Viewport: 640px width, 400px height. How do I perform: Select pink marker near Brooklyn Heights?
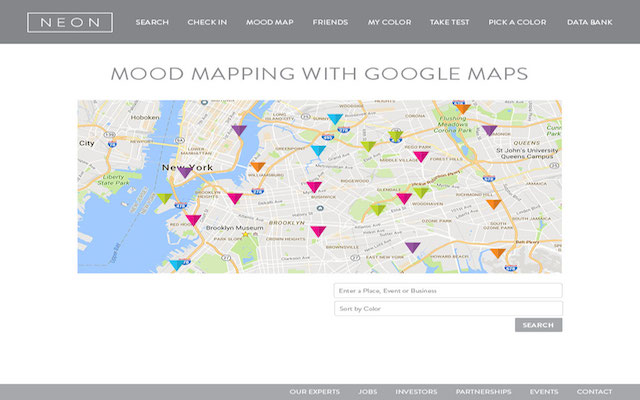tap(235, 199)
